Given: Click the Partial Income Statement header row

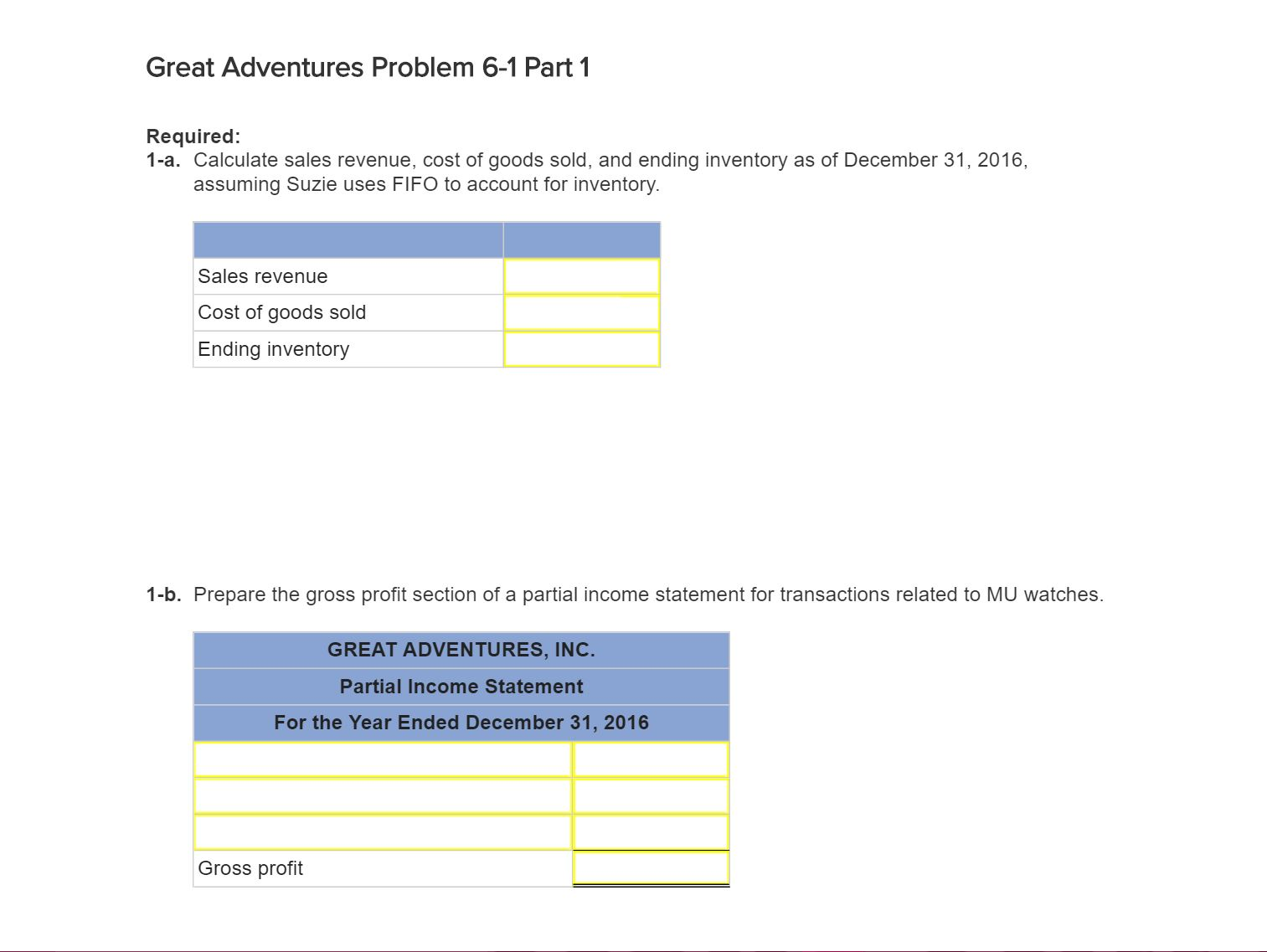Looking at the screenshot, I should pos(461,687).
